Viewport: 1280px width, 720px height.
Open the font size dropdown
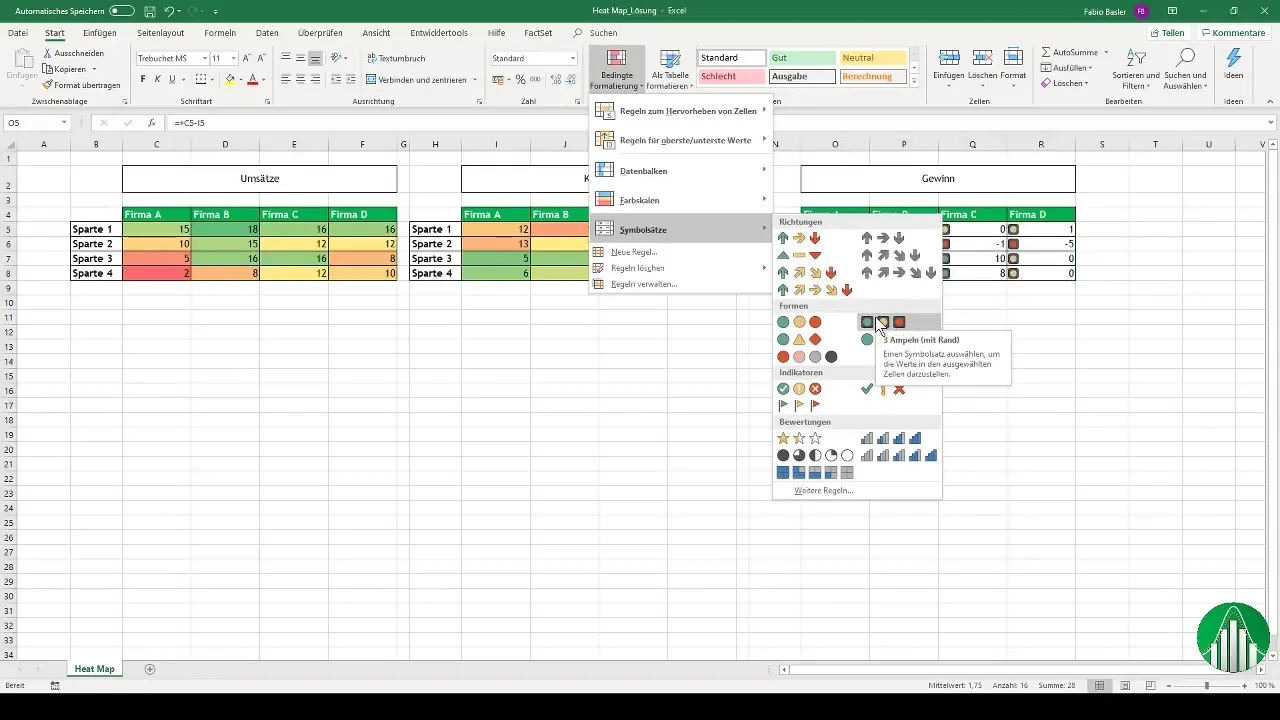coord(233,58)
